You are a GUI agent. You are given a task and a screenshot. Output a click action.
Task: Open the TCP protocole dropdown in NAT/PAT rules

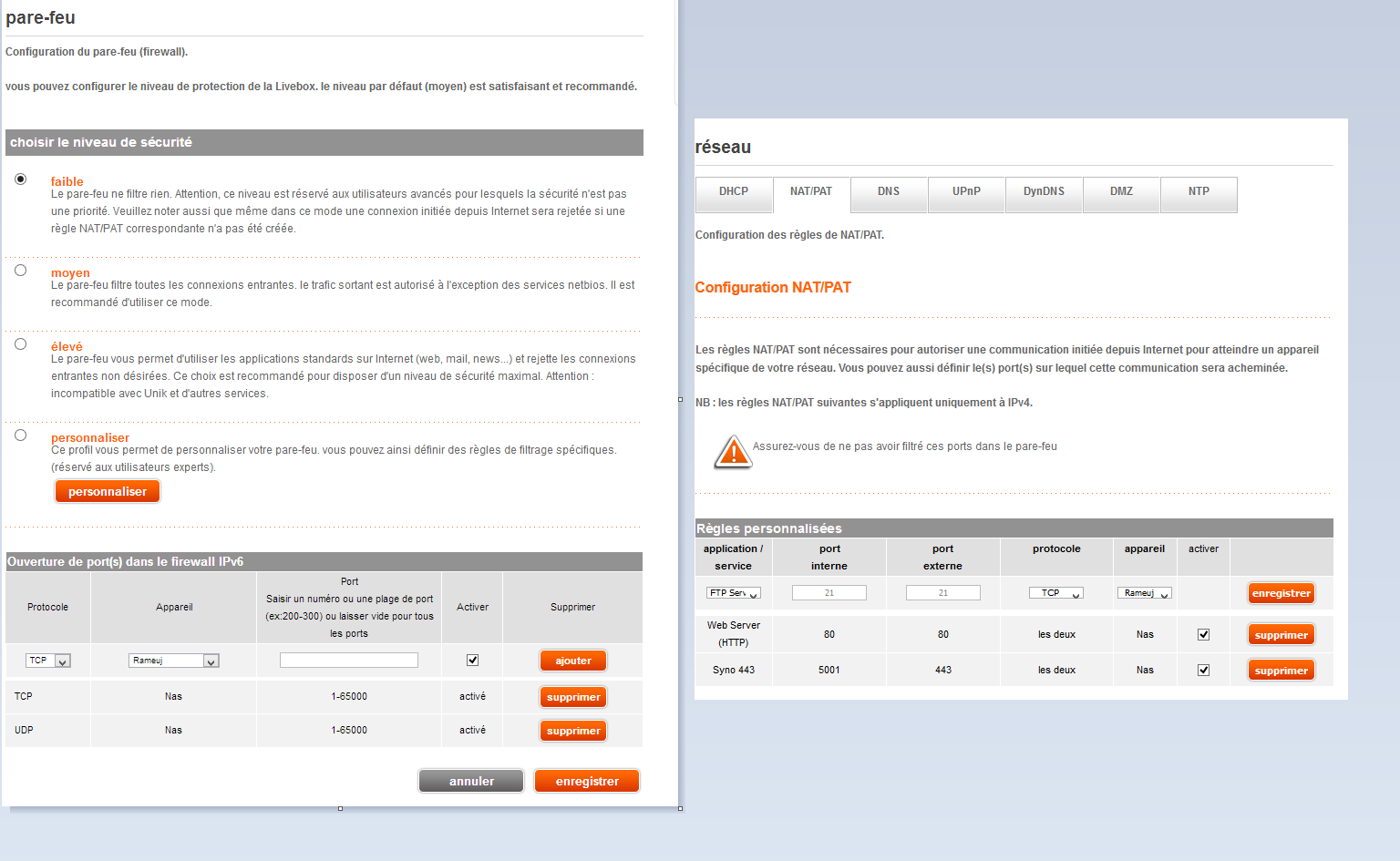(1056, 593)
